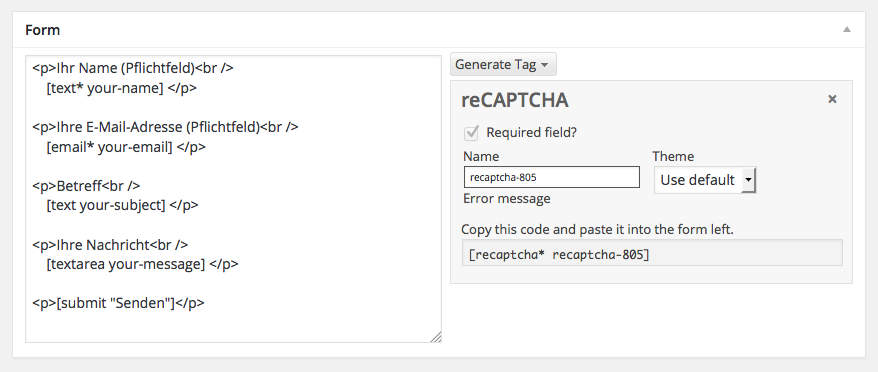
Task: Close the reCAPTCHA tag generator pane
Action: click(x=832, y=99)
